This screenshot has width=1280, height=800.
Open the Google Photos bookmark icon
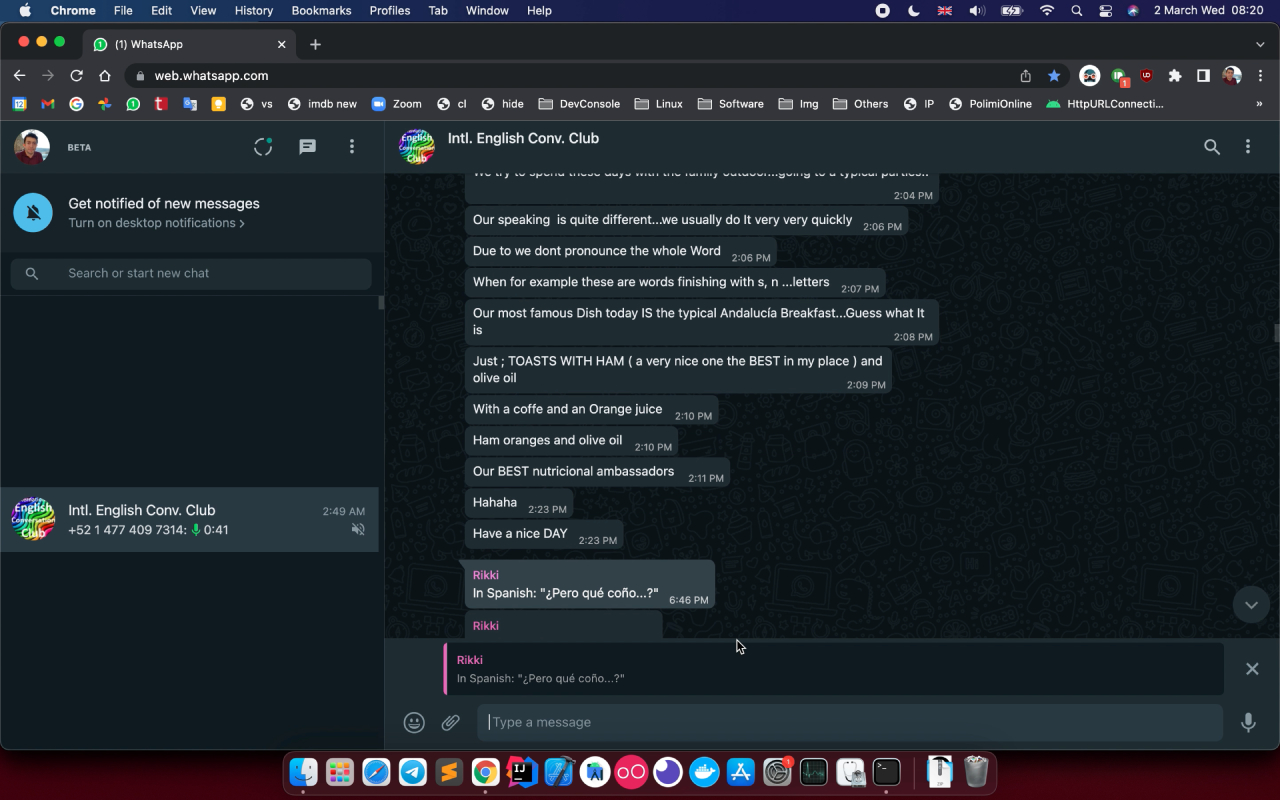104,104
